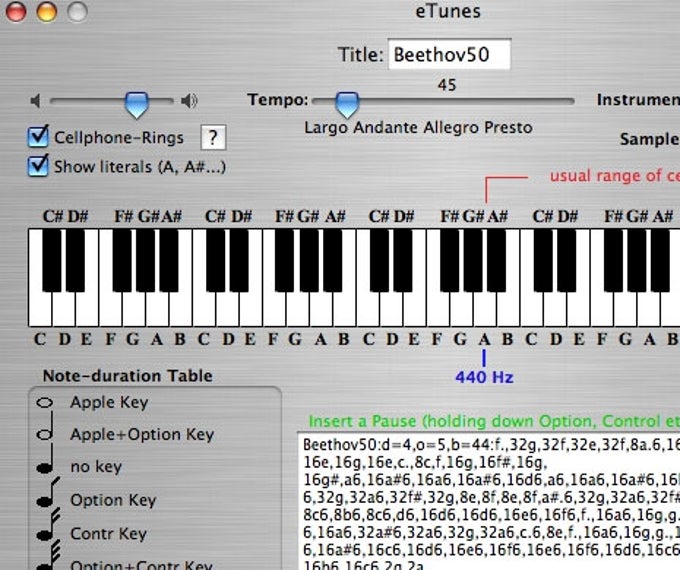This screenshot has width=680, height=570.
Task: Click the Largo tempo label
Action: (326, 128)
